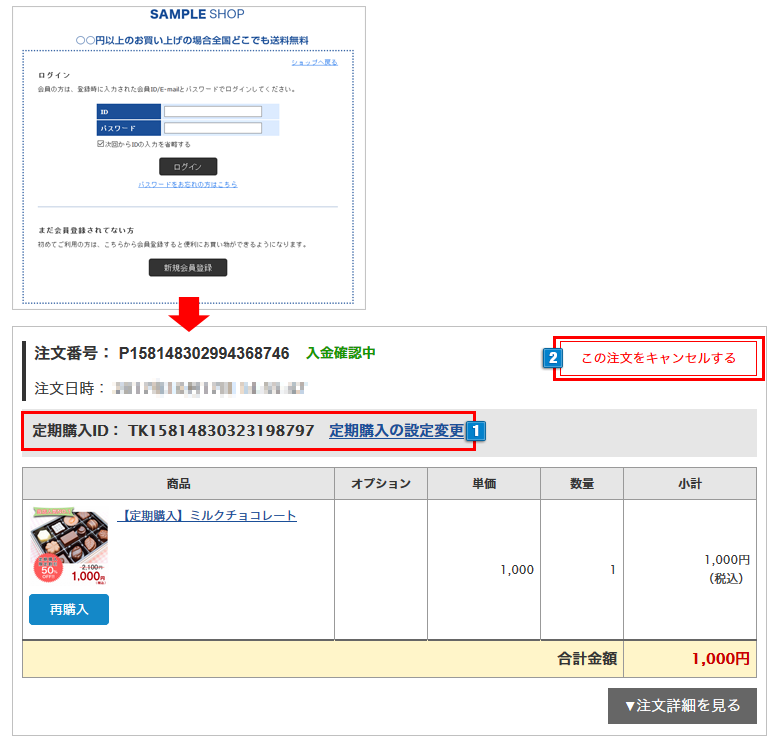Click the red downward arrow

[188, 312]
